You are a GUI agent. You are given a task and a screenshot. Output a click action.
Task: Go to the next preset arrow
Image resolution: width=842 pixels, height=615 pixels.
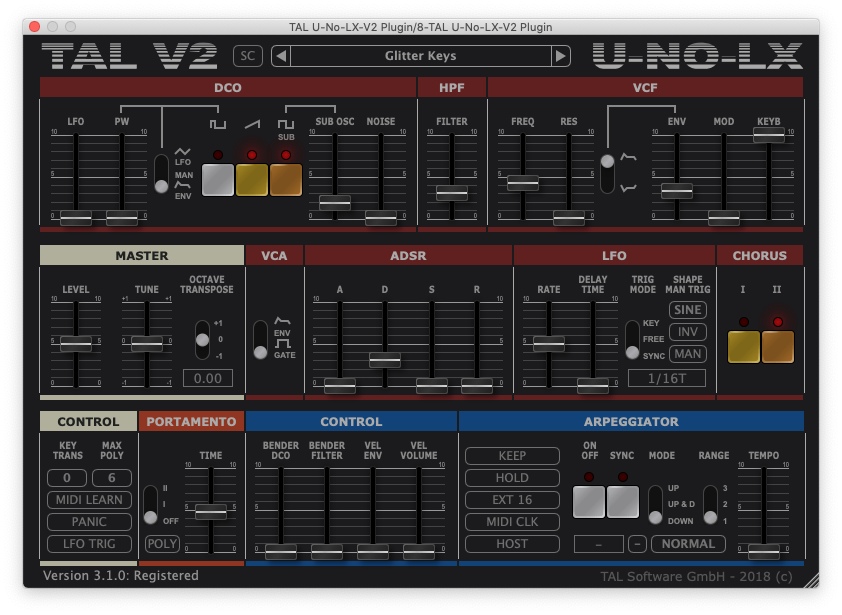coord(561,56)
